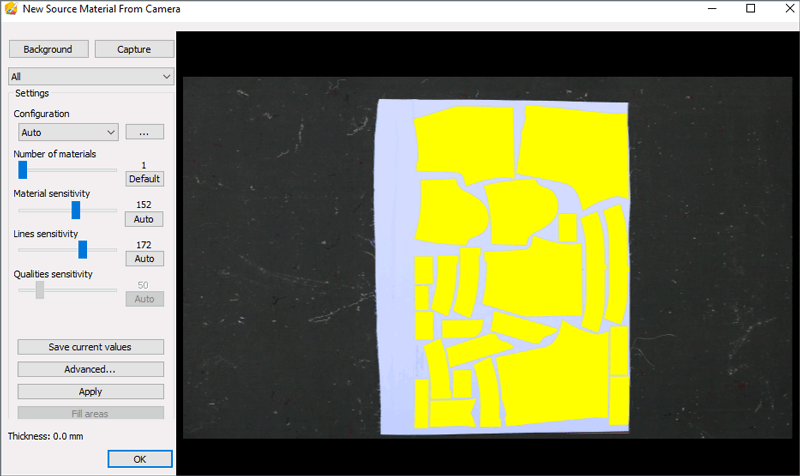
Task: Confirm with the OK button
Action: click(140, 459)
